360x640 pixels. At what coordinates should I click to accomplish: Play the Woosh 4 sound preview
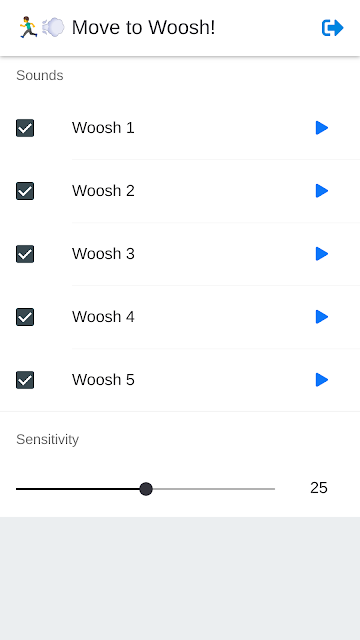pos(322,317)
